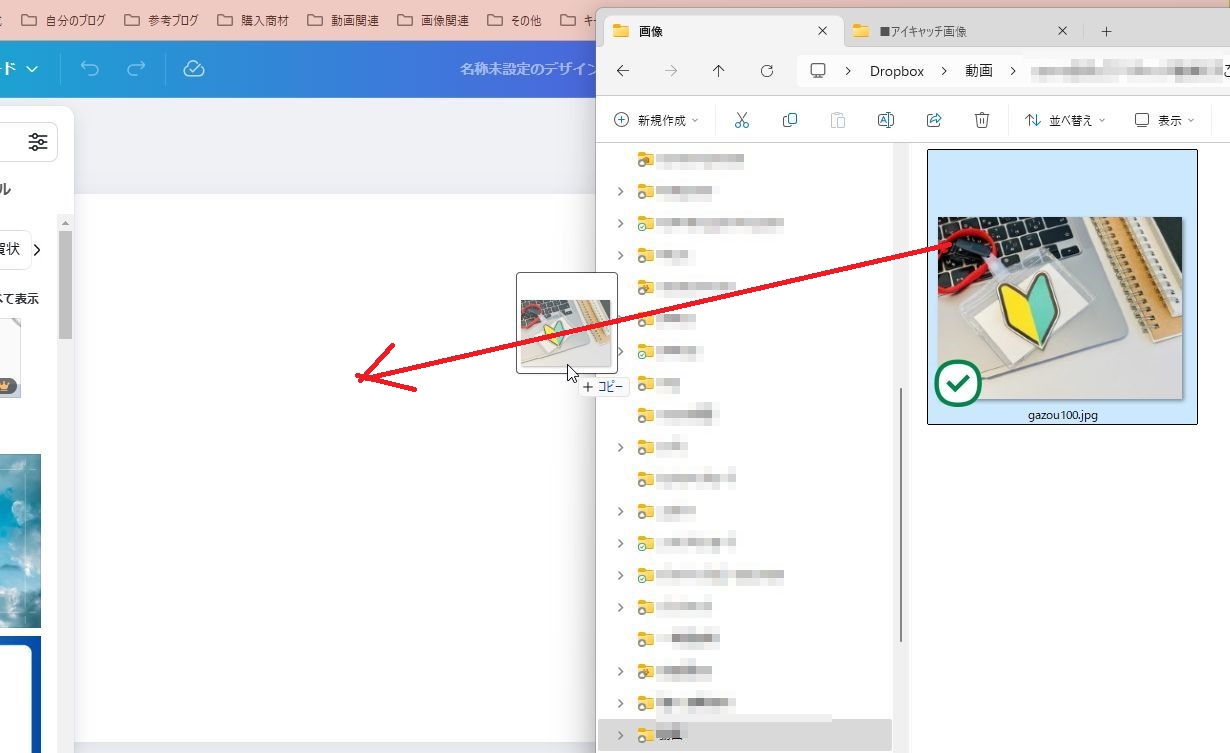Click the Rename icon in Explorer toolbar
Viewport: 1230px width, 753px height.
point(885,120)
